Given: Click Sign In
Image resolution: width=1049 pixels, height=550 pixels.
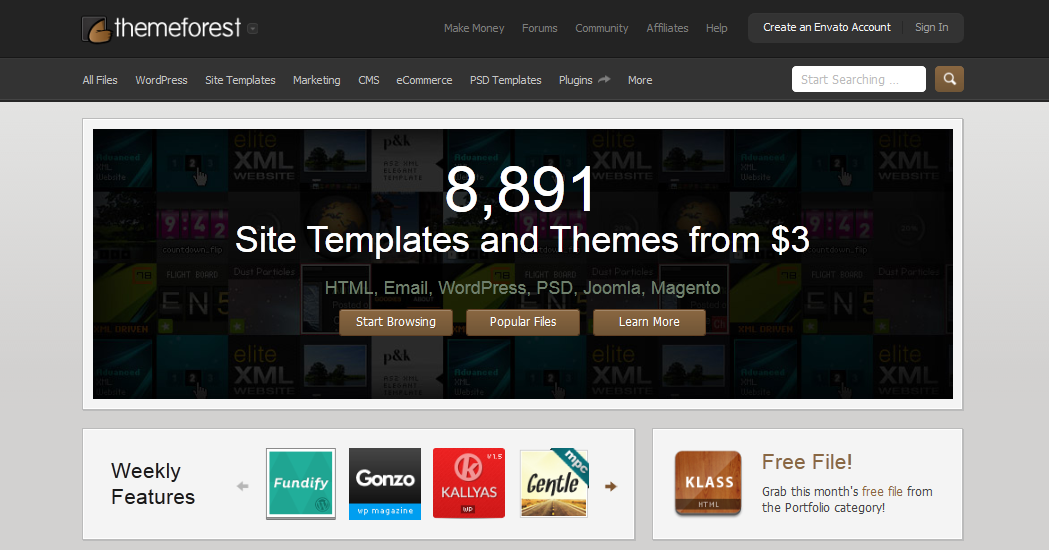Looking at the screenshot, I should [x=931, y=27].
